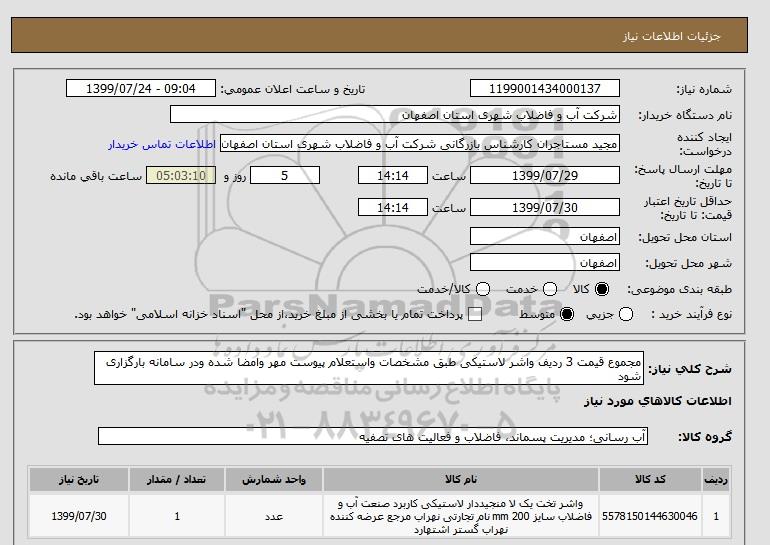The width and height of the screenshot is (770, 545).
Task: Click the need date cell 1399/07/30 in table
Action: coord(79,516)
